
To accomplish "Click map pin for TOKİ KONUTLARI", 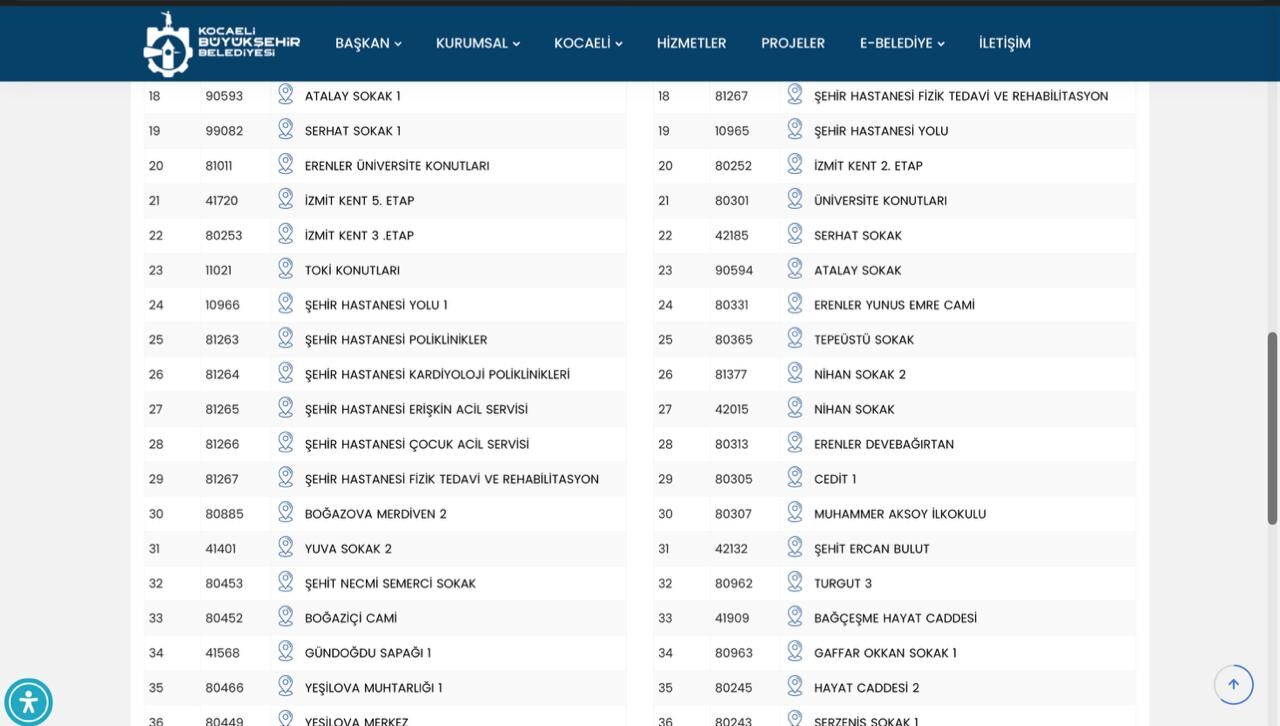I will click(x=286, y=269).
